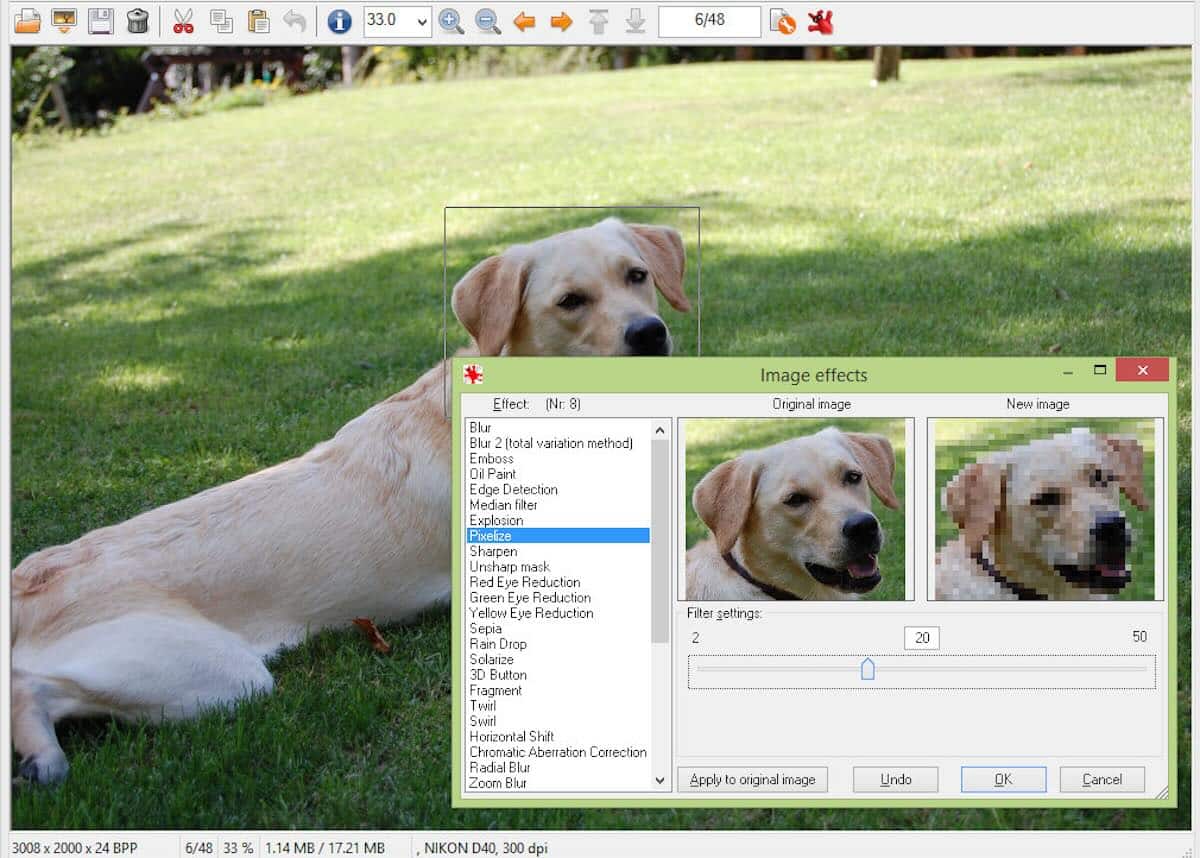The image size is (1200, 858).
Task: Open the Slideshow toolbar icon
Action: (x=63, y=21)
